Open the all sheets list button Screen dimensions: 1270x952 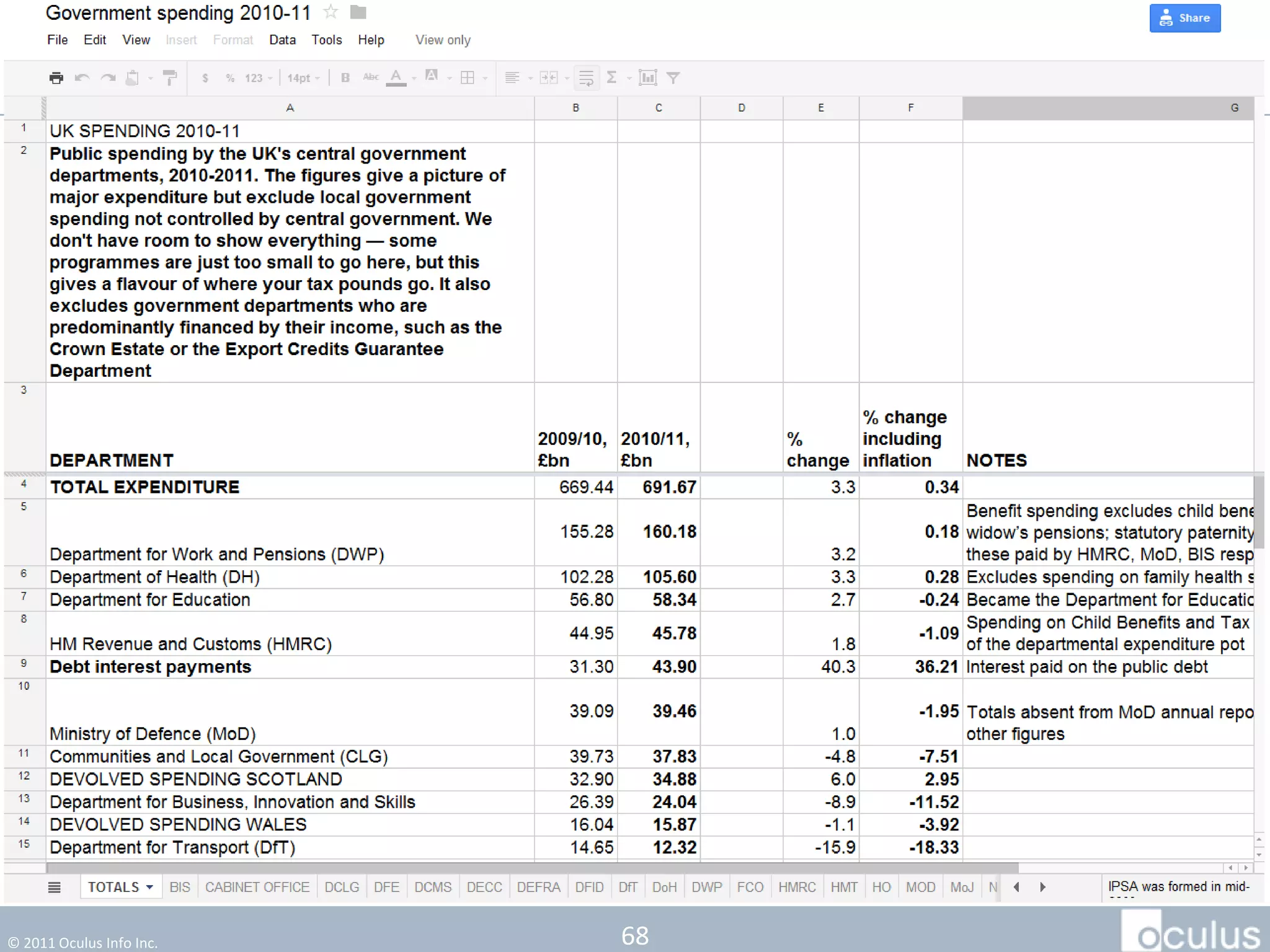pyautogui.click(x=55, y=887)
